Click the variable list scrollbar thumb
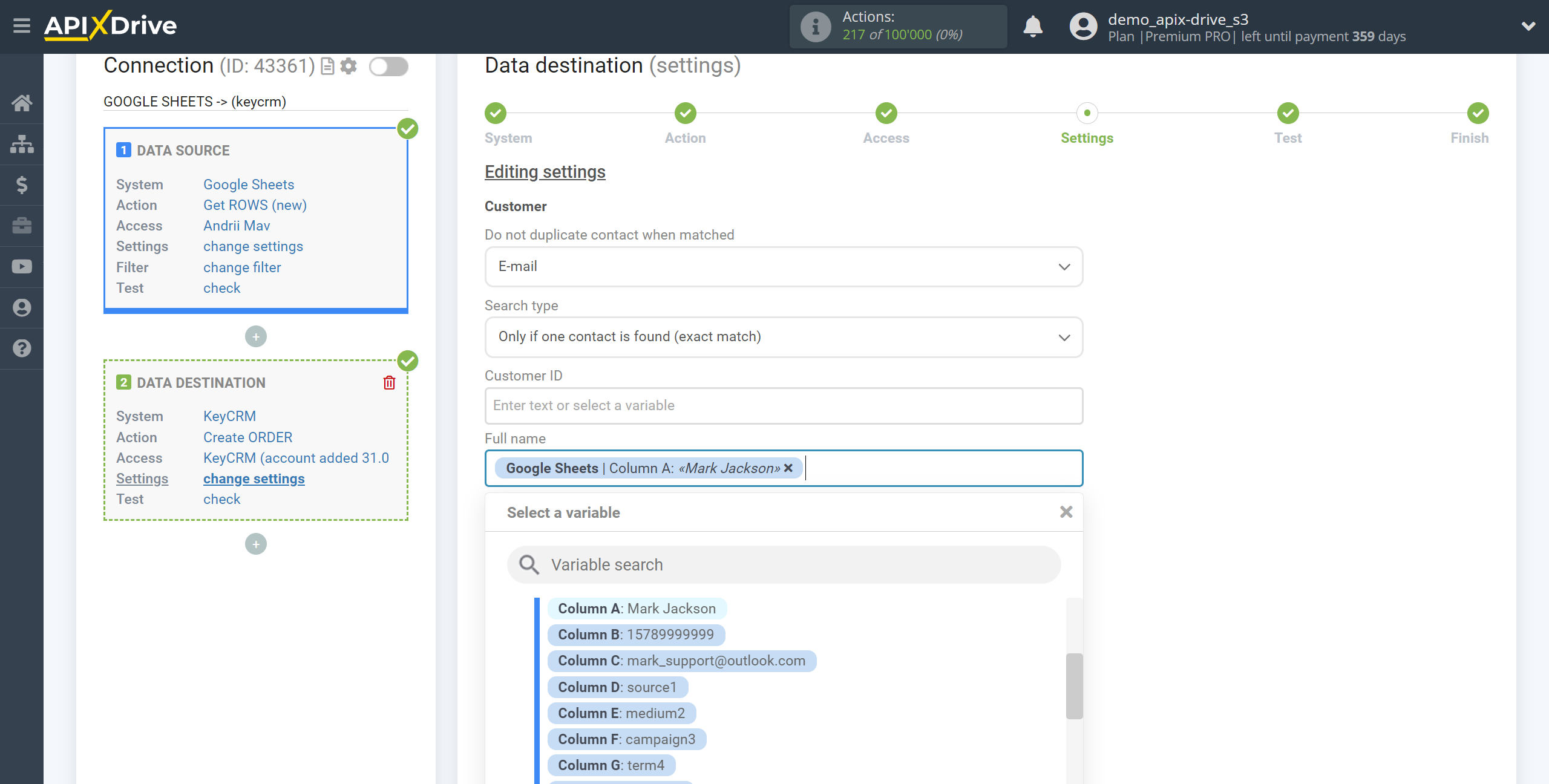The image size is (1549, 784). [x=1074, y=686]
